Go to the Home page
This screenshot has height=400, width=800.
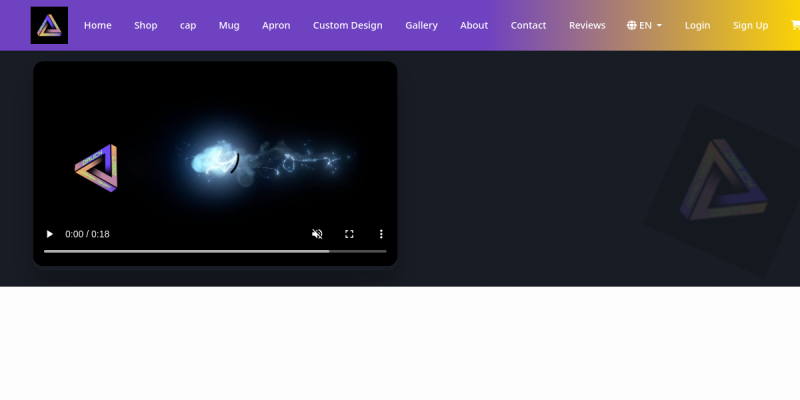click(x=98, y=25)
